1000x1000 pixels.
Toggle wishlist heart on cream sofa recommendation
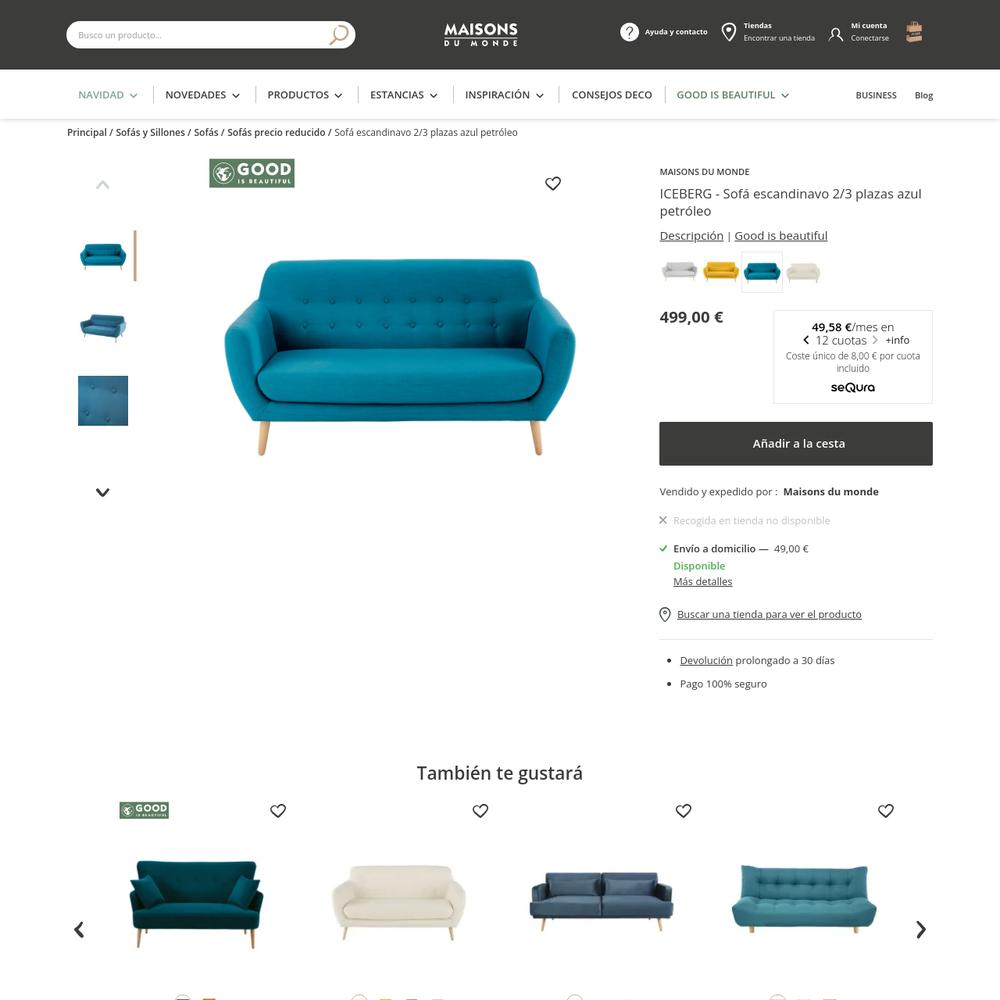pyautogui.click(x=480, y=811)
